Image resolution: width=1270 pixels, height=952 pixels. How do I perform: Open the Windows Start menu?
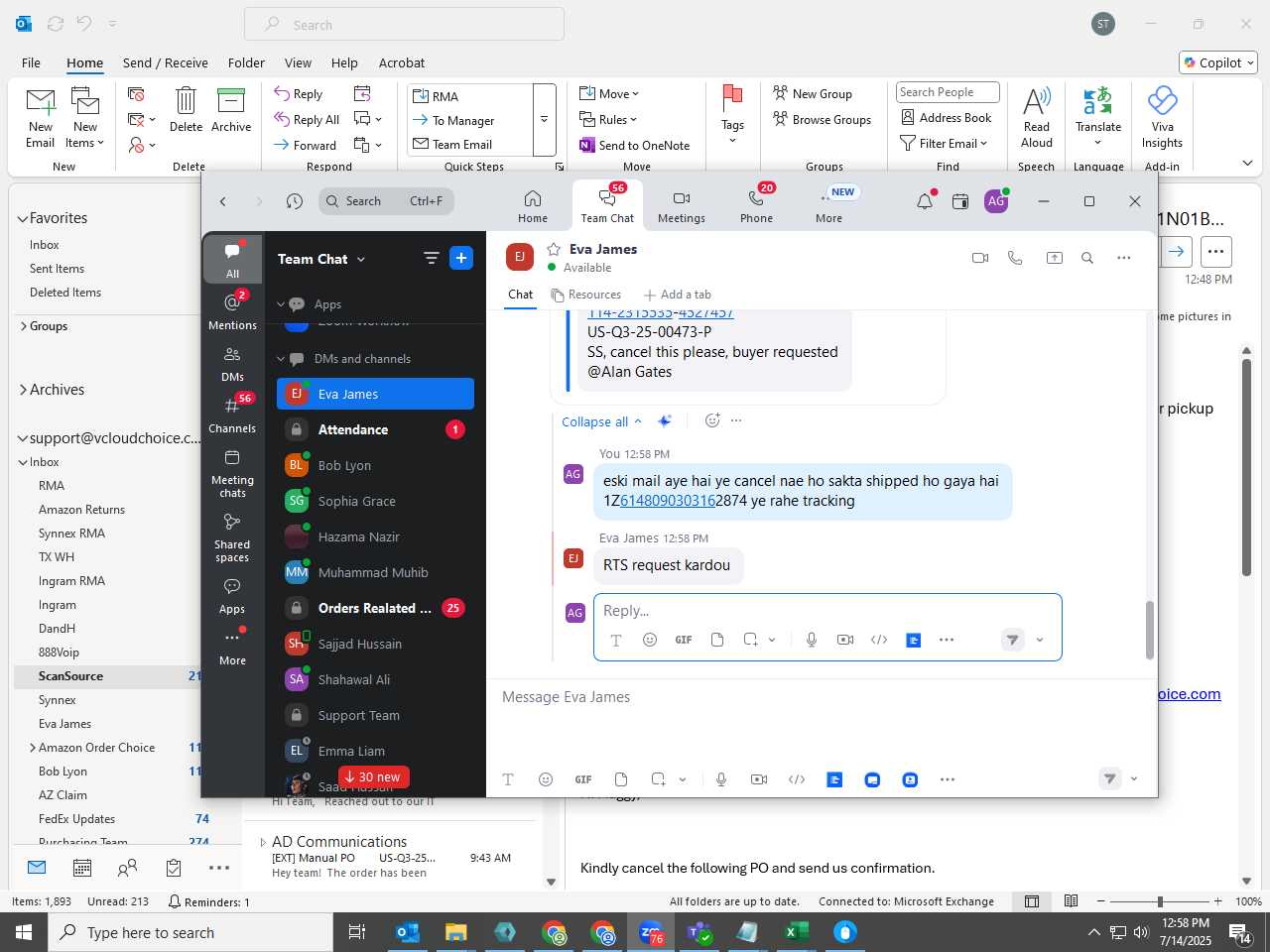coord(24,932)
